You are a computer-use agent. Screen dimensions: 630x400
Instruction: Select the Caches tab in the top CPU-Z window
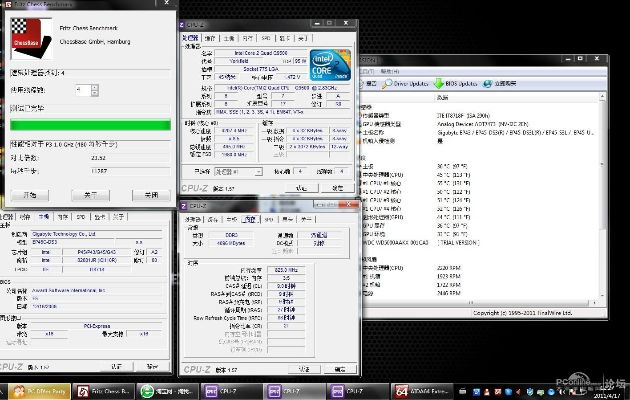(210, 39)
